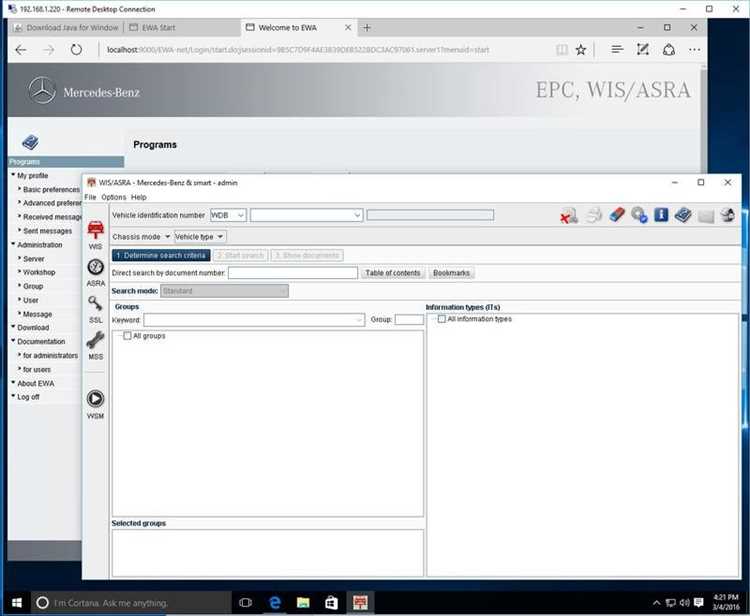Open the vehicle identification number combo box
The width and height of the screenshot is (750, 616).
pyautogui.click(x=306, y=215)
